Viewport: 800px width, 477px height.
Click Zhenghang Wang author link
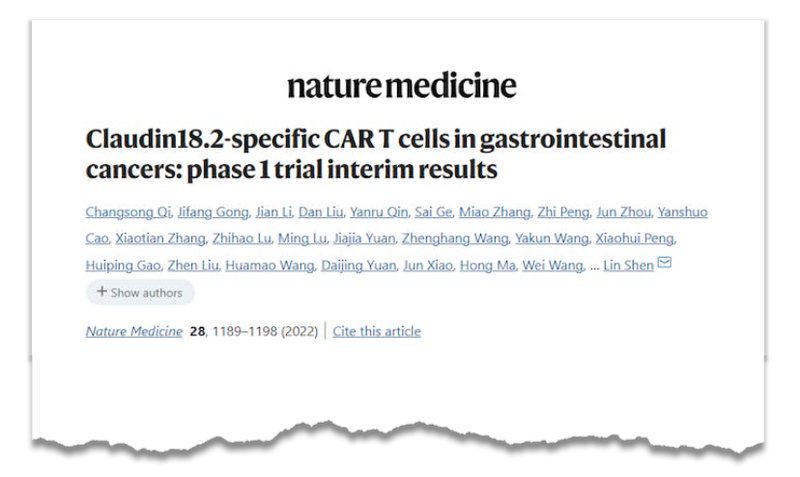click(x=455, y=238)
